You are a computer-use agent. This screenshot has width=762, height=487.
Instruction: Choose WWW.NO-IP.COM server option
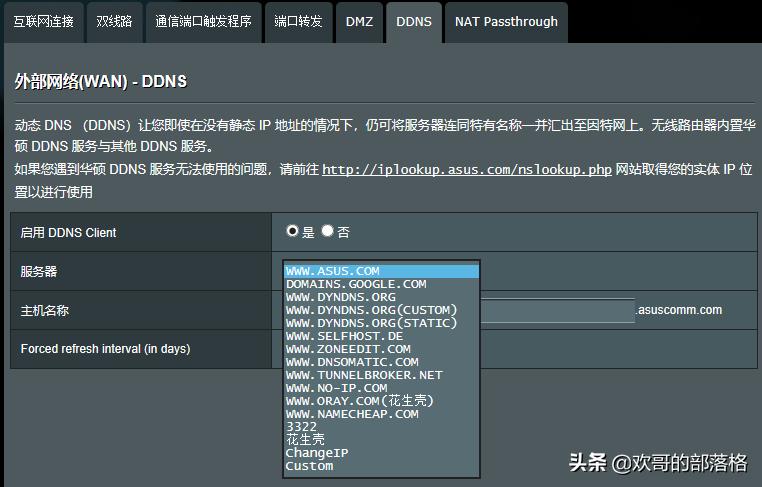381,388
